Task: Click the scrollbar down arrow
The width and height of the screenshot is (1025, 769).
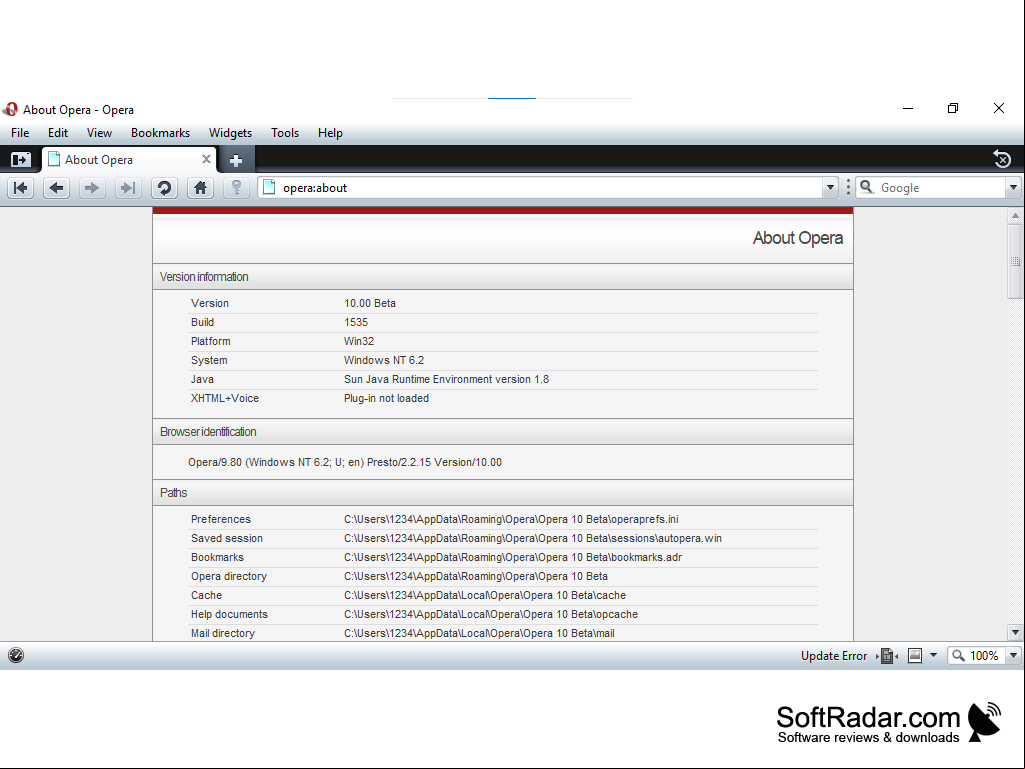Action: coord(1015,632)
